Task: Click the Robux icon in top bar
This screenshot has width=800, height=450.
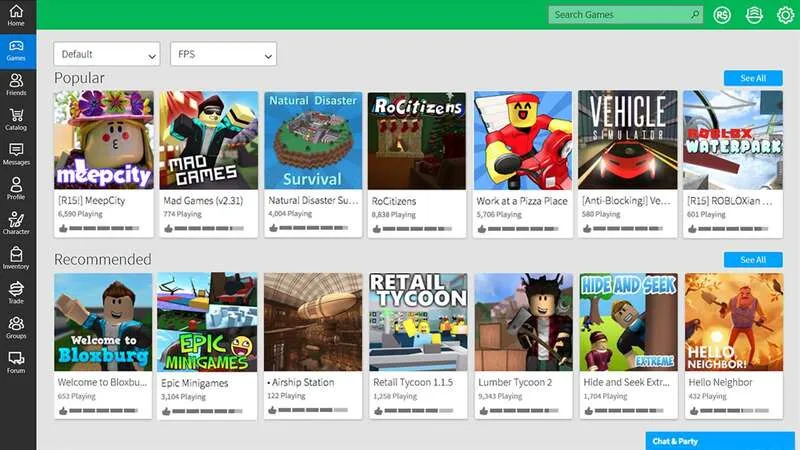Action: pos(722,15)
